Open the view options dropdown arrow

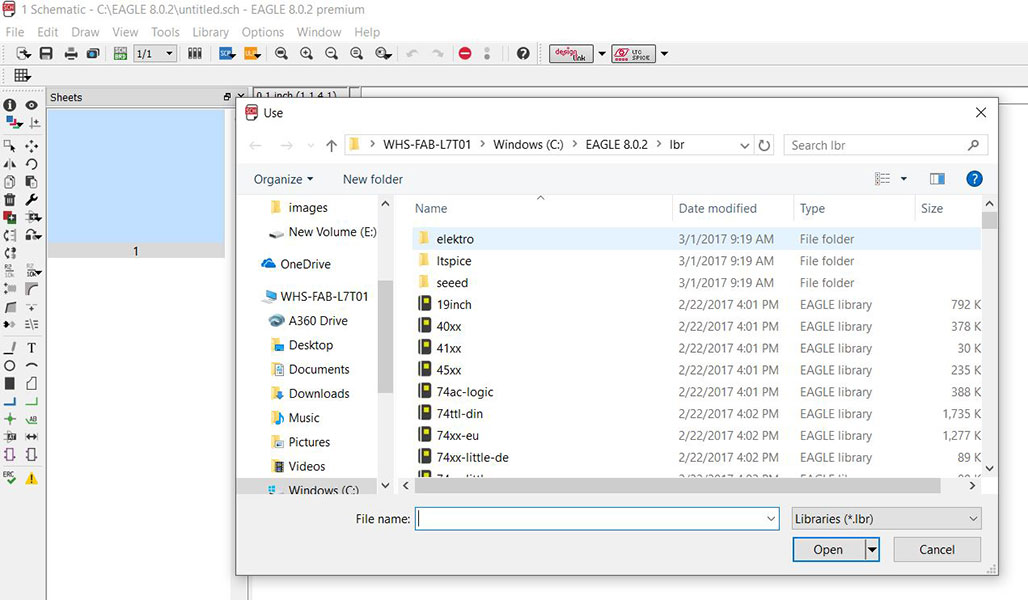(x=903, y=178)
